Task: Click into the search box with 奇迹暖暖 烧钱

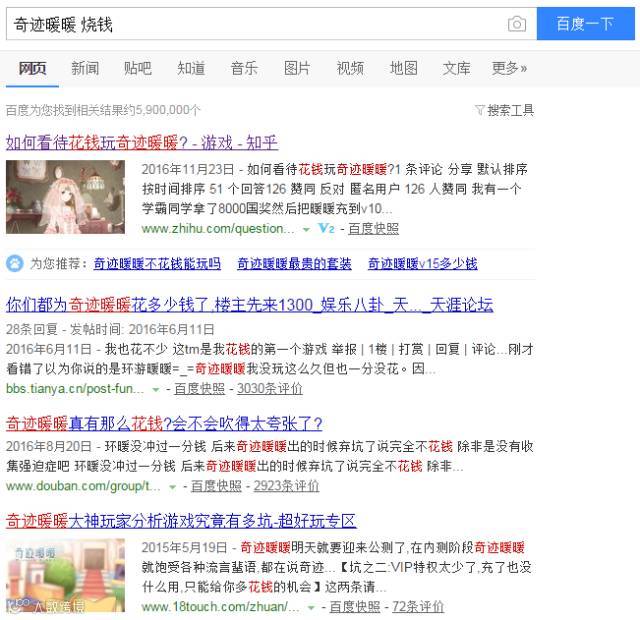Action: click(x=255, y=24)
